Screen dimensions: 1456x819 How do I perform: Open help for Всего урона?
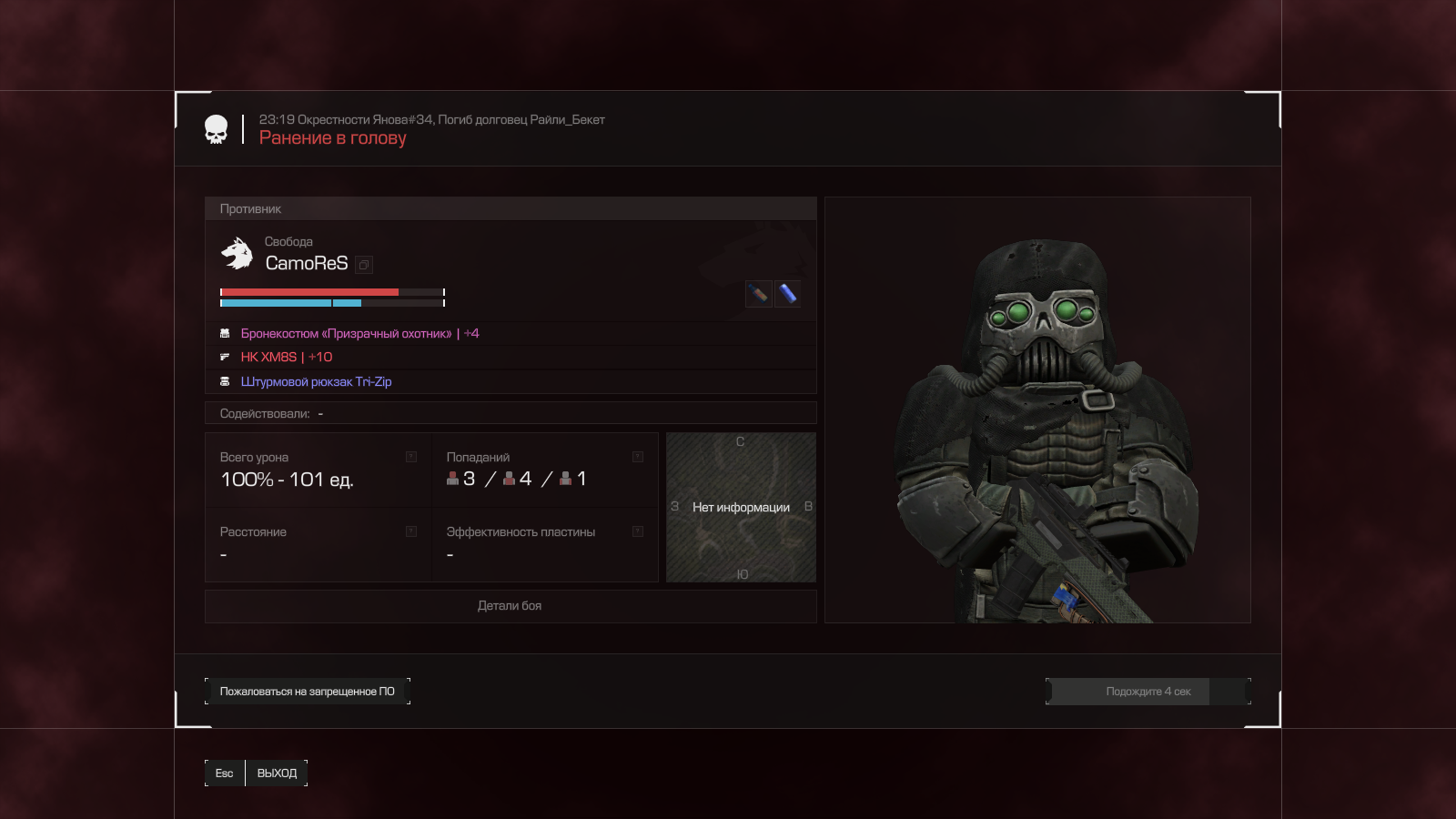point(411,457)
